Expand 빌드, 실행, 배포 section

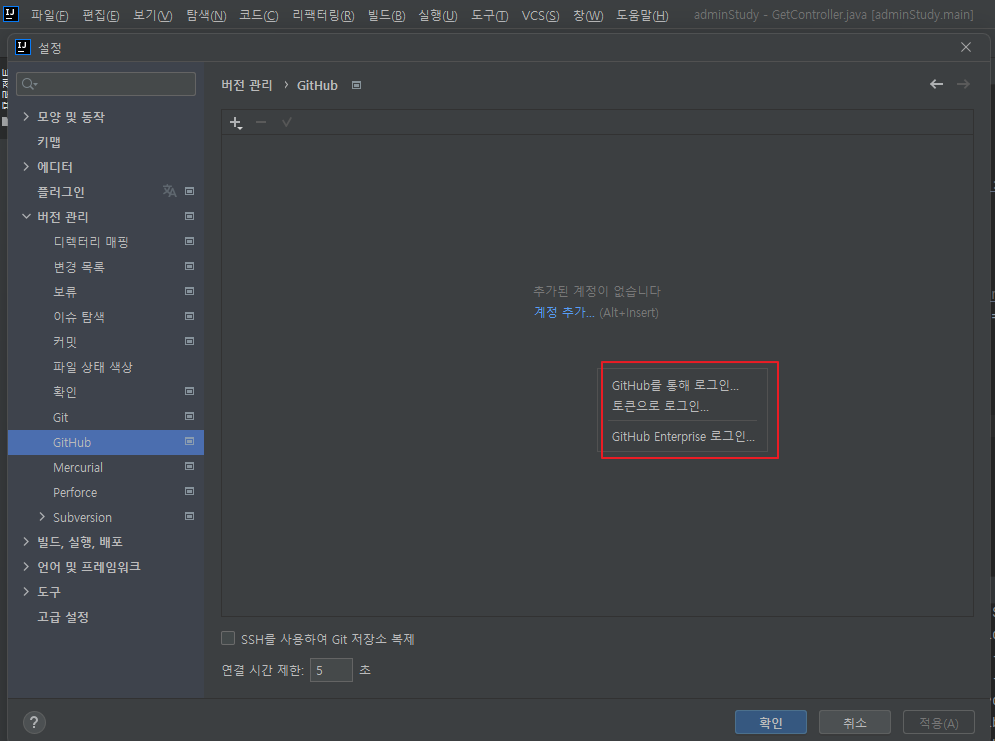point(26,542)
